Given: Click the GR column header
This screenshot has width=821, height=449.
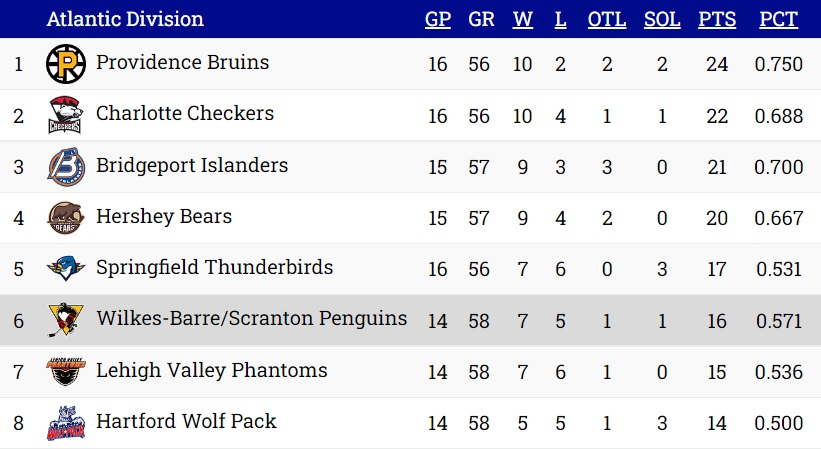Looking at the screenshot, I should coord(481,19).
